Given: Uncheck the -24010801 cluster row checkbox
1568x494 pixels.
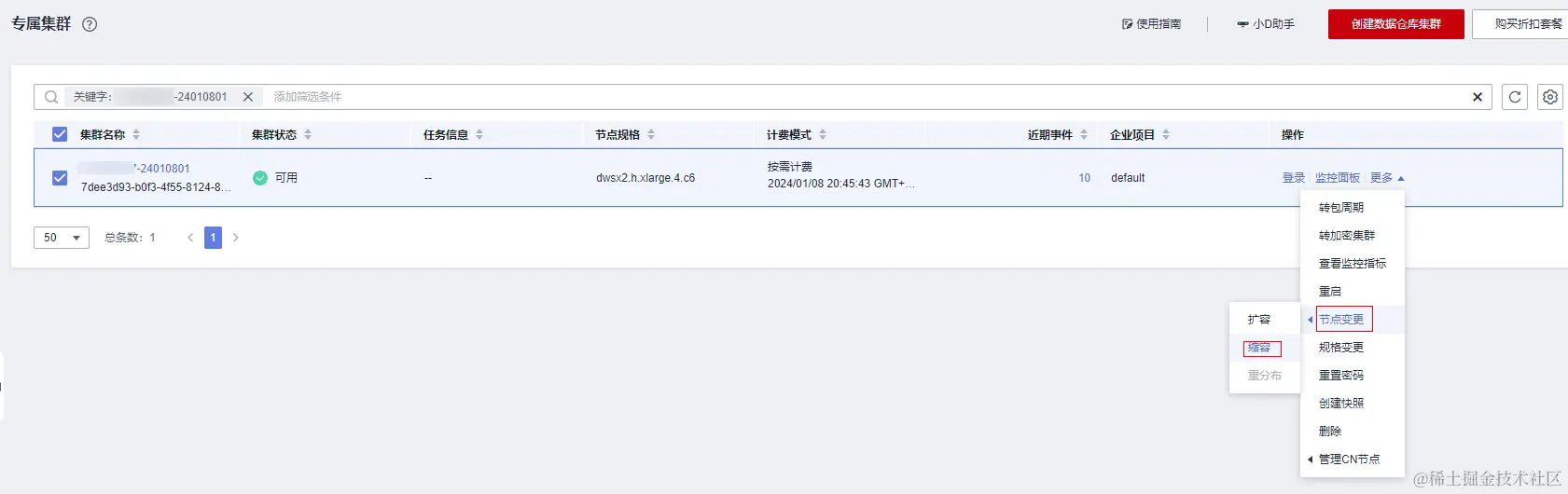Looking at the screenshot, I should [x=60, y=178].
